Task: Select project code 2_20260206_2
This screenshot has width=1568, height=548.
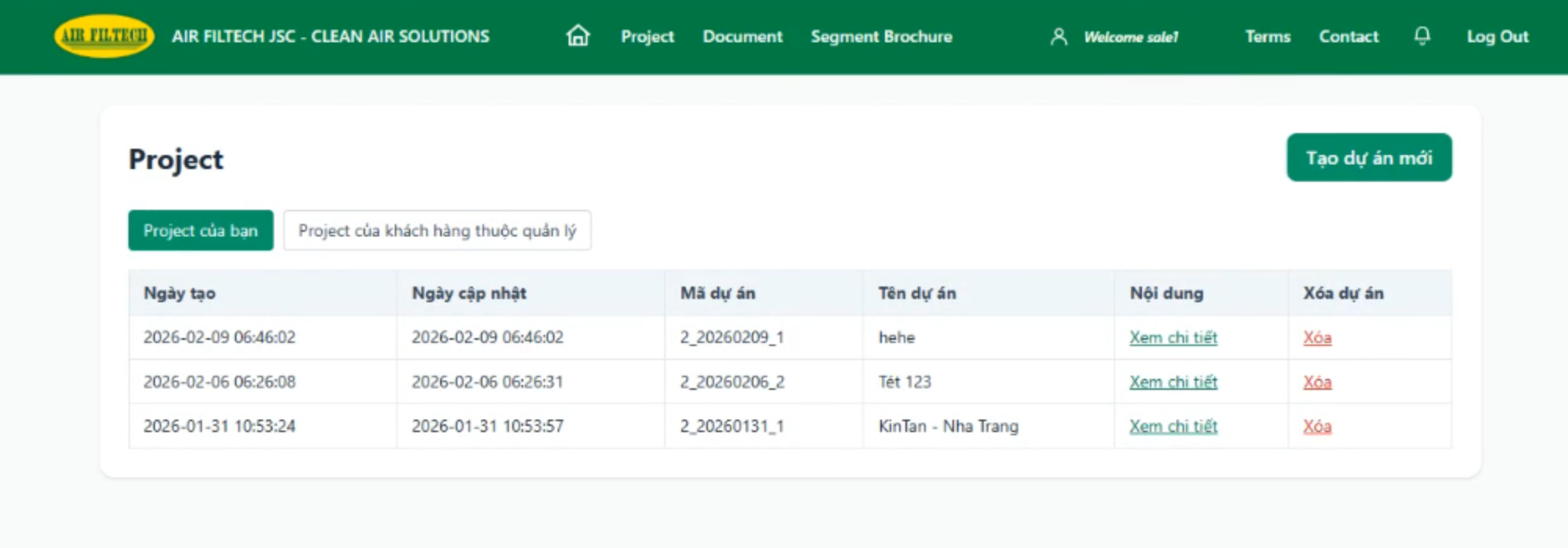Action: (x=732, y=382)
